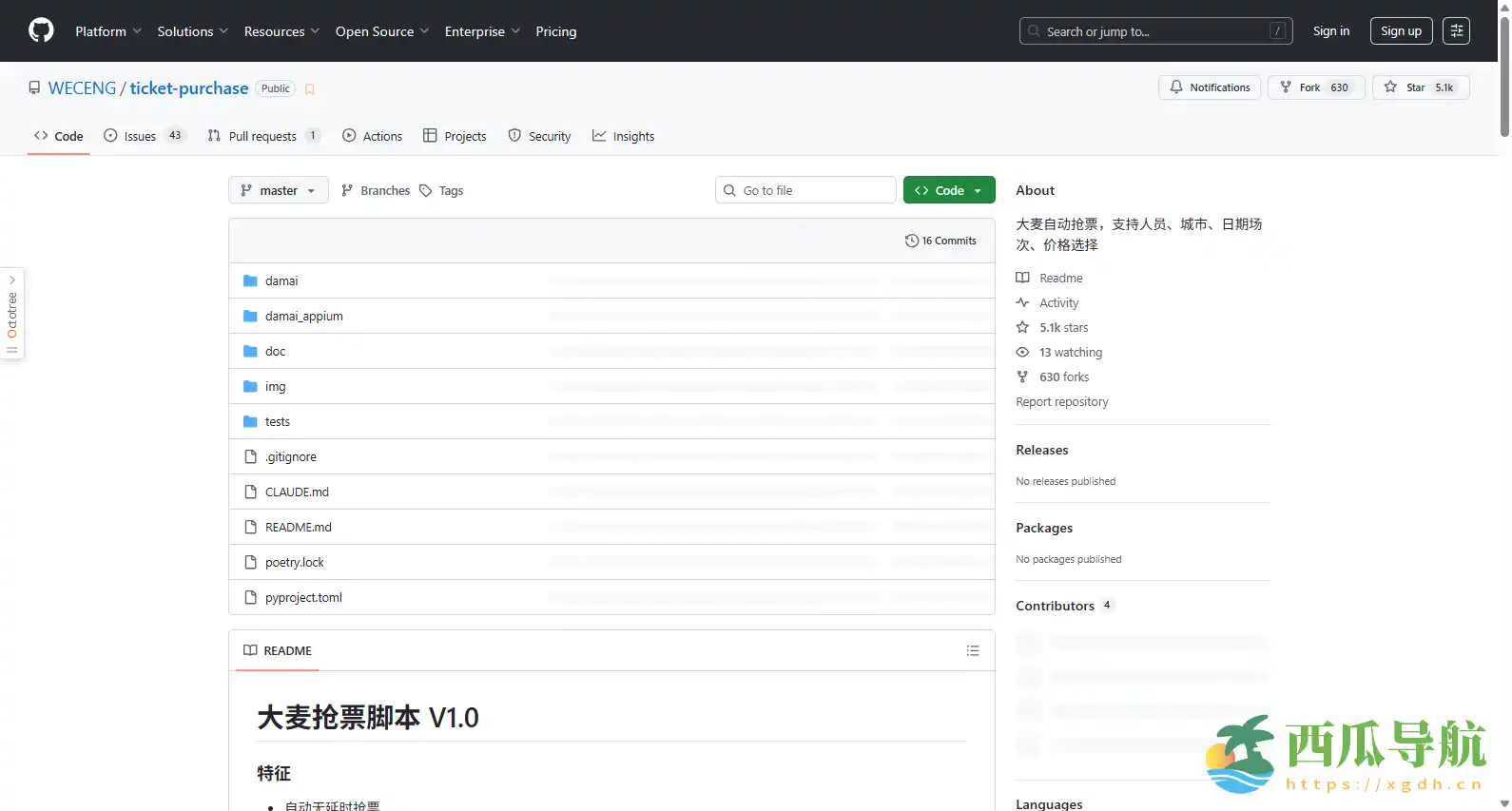Expand the master branch dropdown
The image size is (1512, 811).
click(x=278, y=190)
